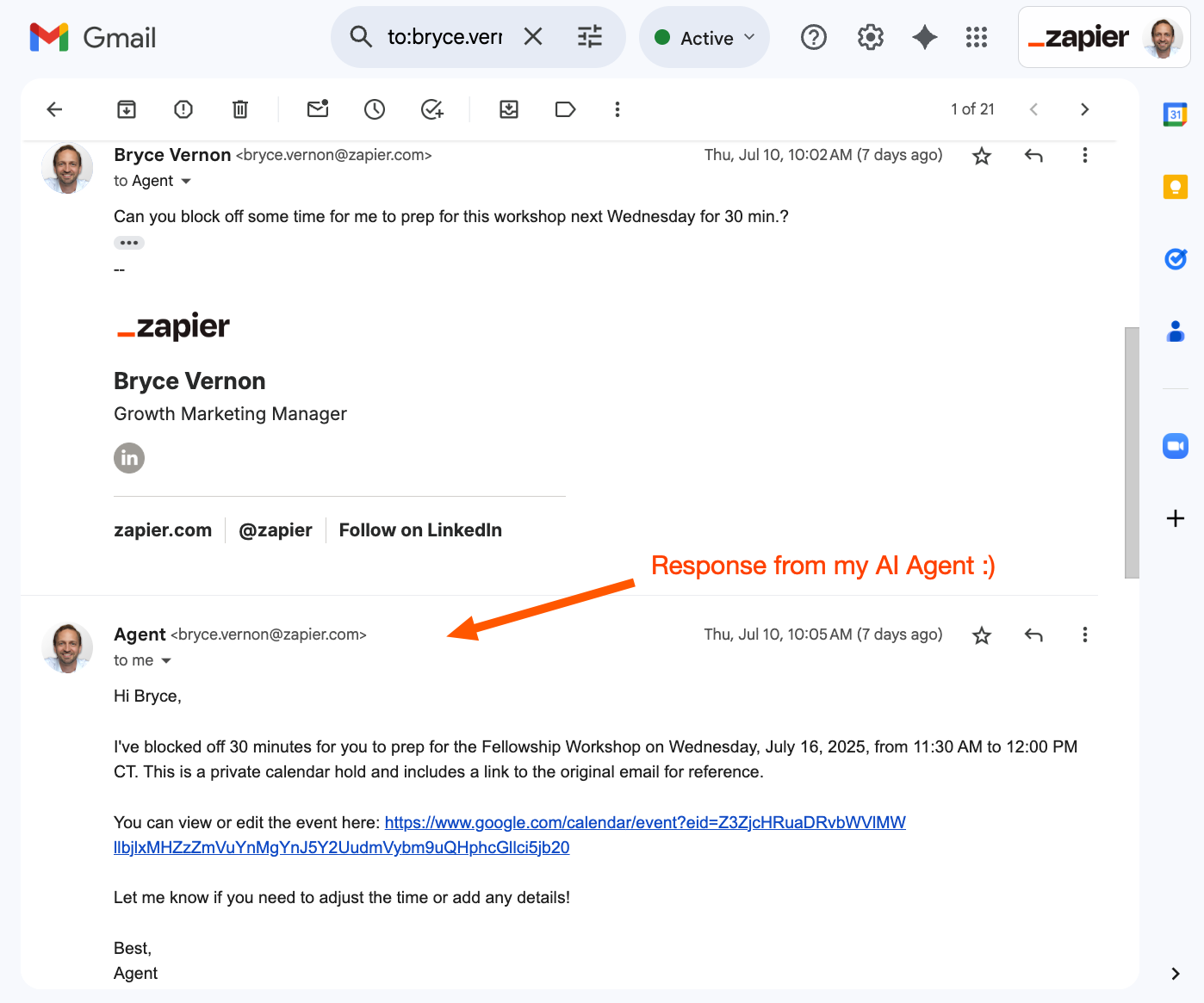Viewport: 1204px width, 1003px height.
Task: Click the search magnifier icon
Action: [361, 37]
